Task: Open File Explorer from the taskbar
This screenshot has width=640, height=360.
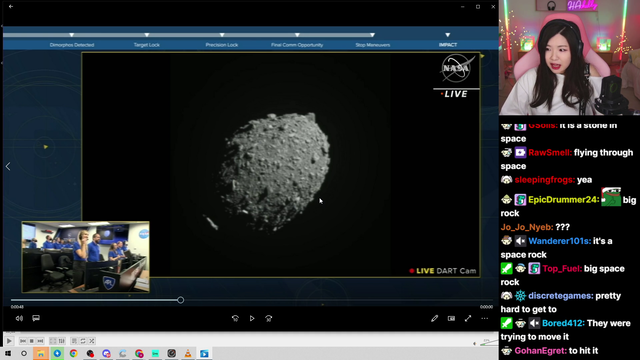Action: pos(41,353)
